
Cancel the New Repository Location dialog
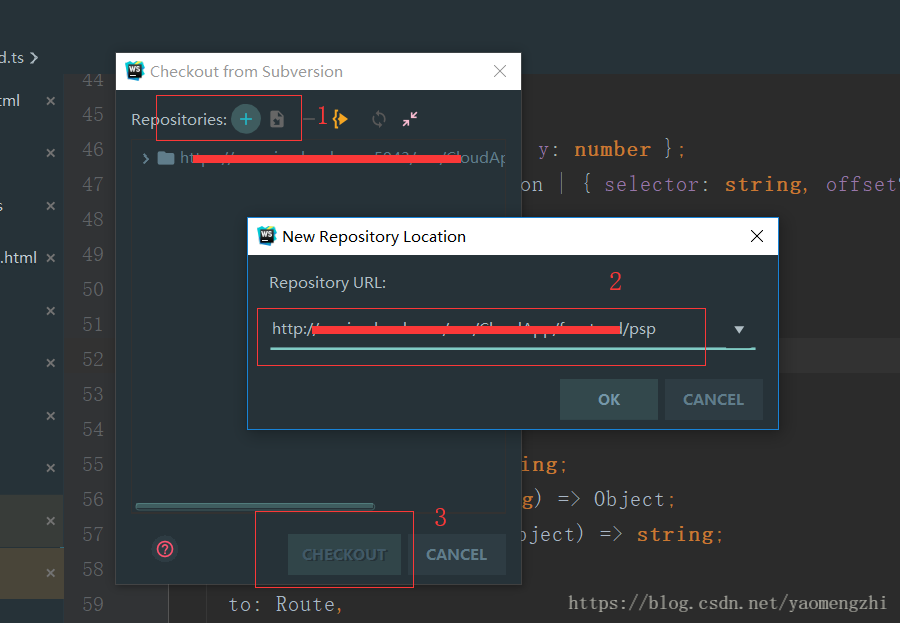pos(713,400)
